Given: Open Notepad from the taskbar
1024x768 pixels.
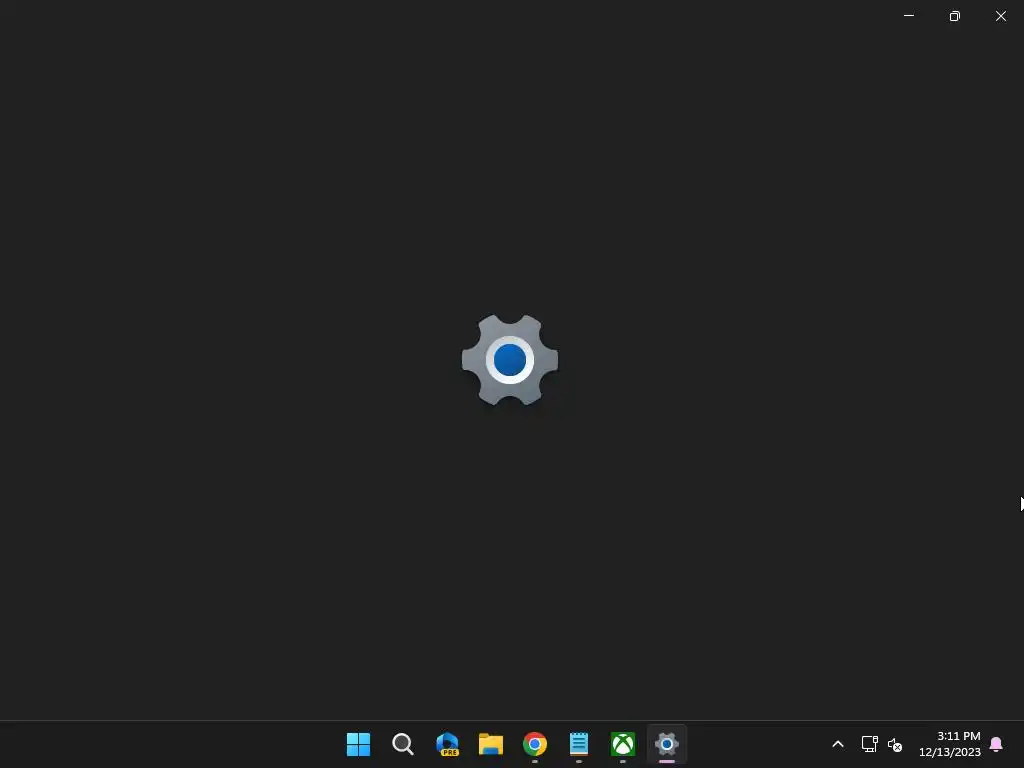Looking at the screenshot, I should (579, 744).
